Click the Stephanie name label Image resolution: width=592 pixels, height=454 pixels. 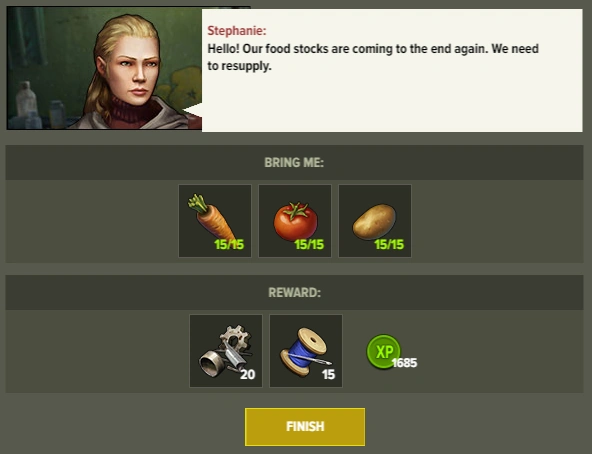point(237,31)
